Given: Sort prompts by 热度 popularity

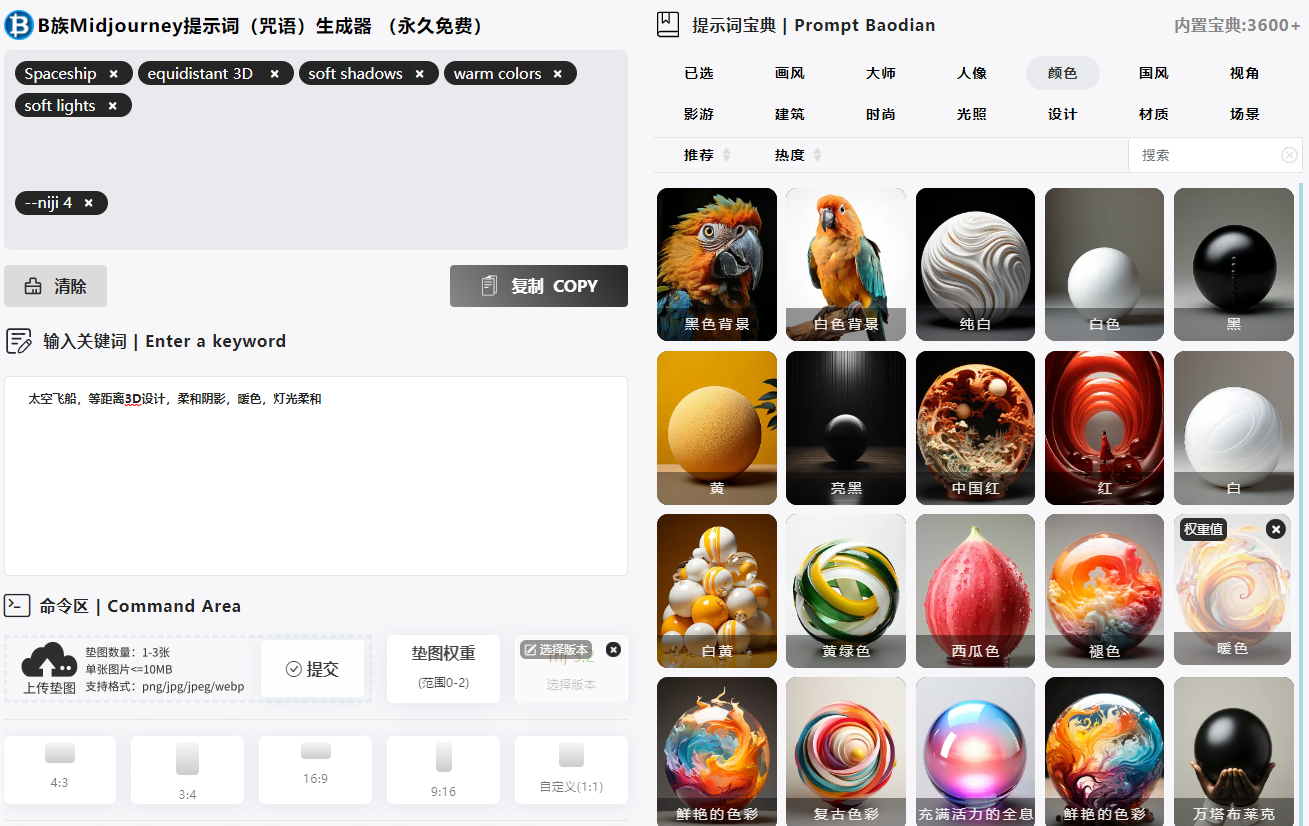Looking at the screenshot, I should 798,155.
